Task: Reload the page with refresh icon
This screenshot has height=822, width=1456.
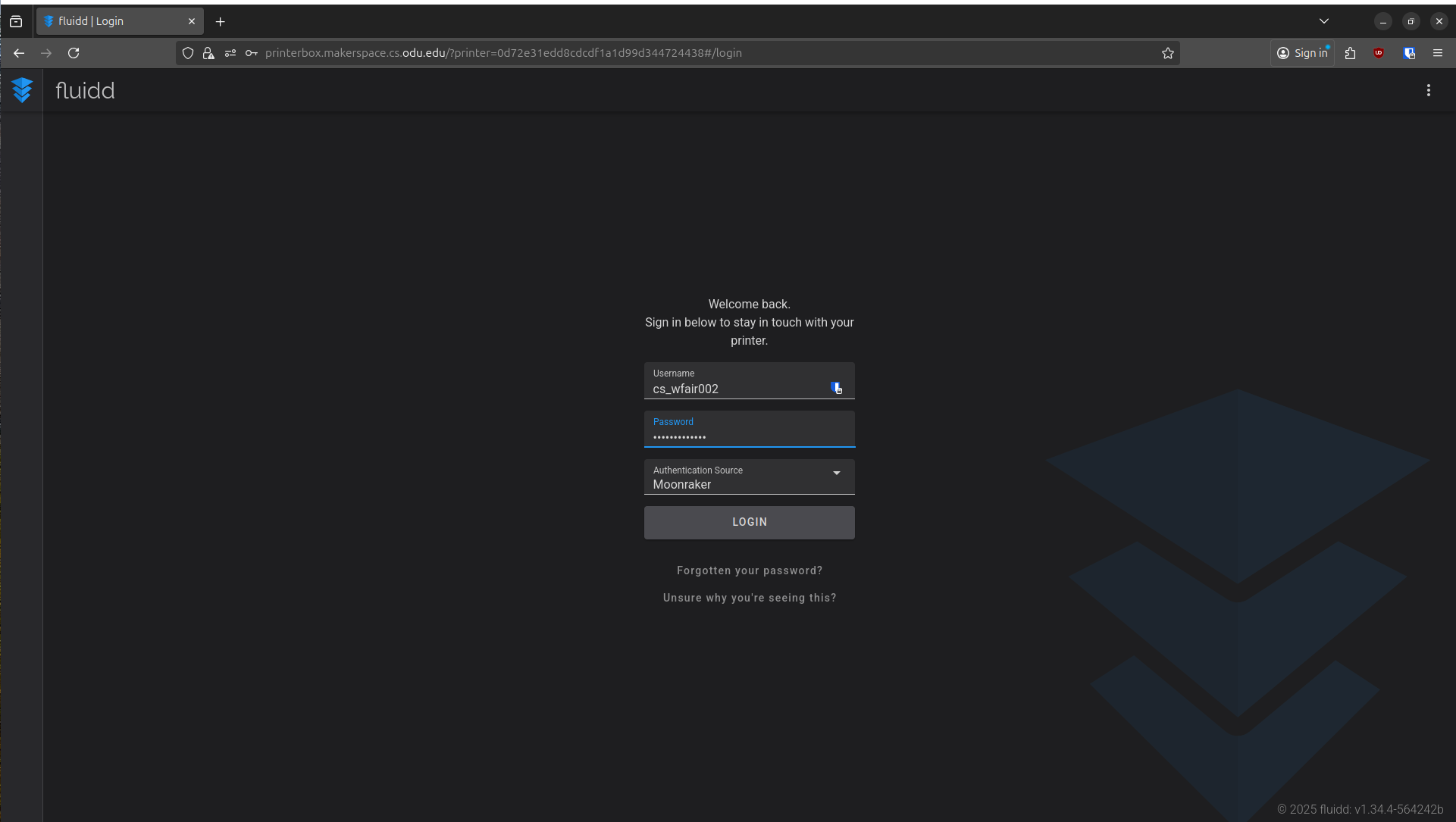Action: (74, 53)
